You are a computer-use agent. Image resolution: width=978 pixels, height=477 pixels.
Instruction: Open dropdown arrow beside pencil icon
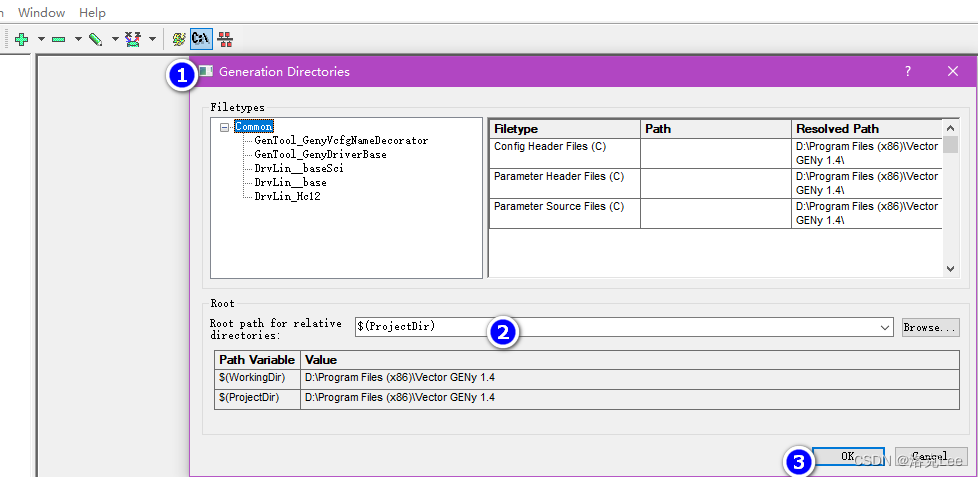pyautogui.click(x=115, y=39)
